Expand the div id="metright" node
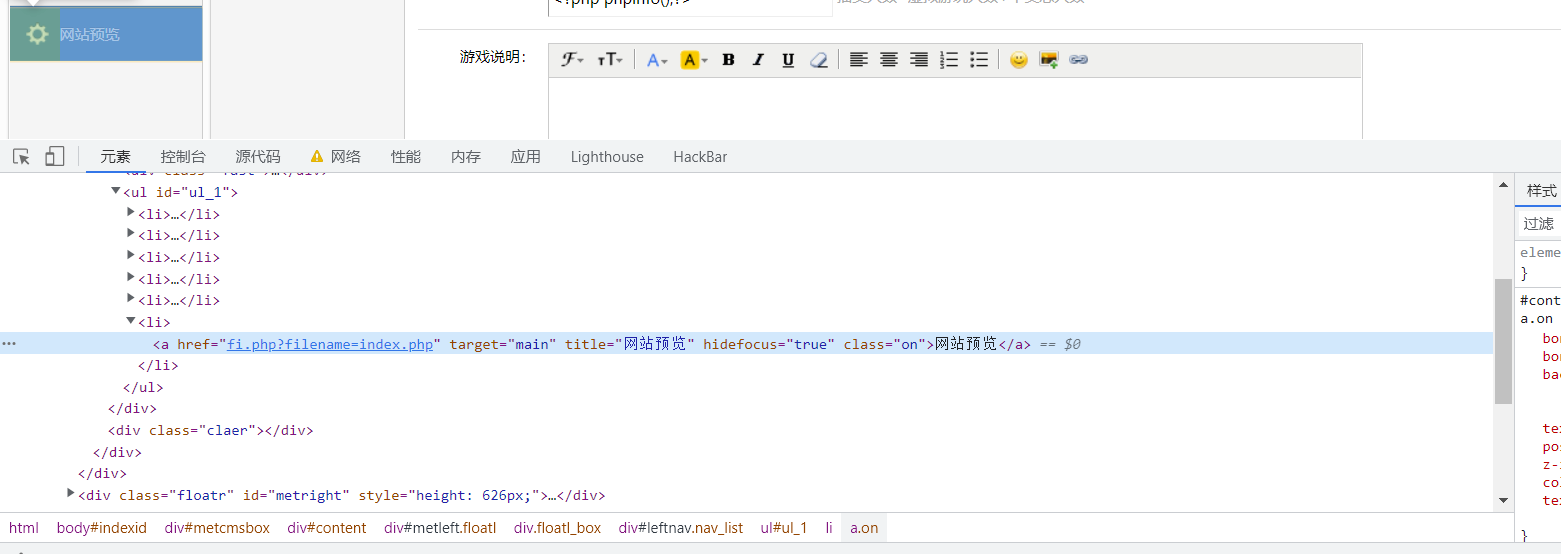Viewport: 1561px width, 554px height. click(x=70, y=494)
